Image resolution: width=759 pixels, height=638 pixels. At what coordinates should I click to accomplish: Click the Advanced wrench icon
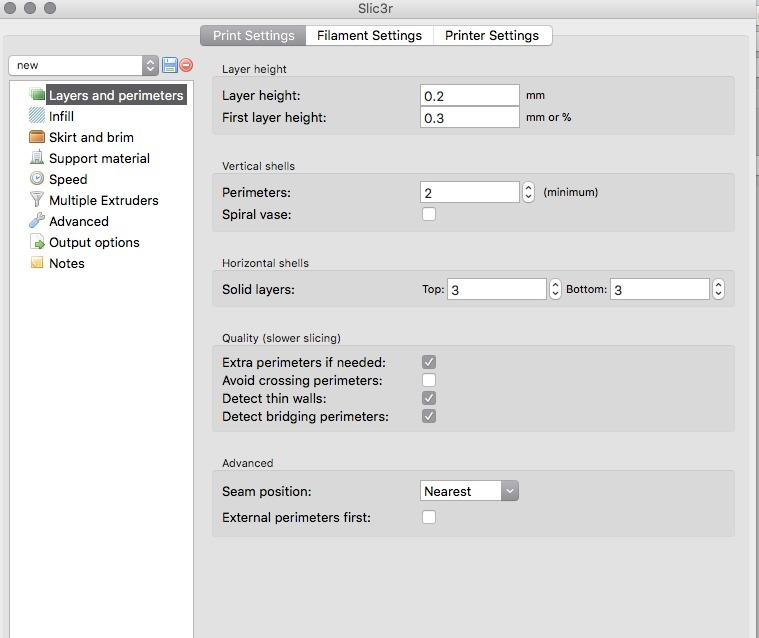pyautogui.click(x=37, y=220)
